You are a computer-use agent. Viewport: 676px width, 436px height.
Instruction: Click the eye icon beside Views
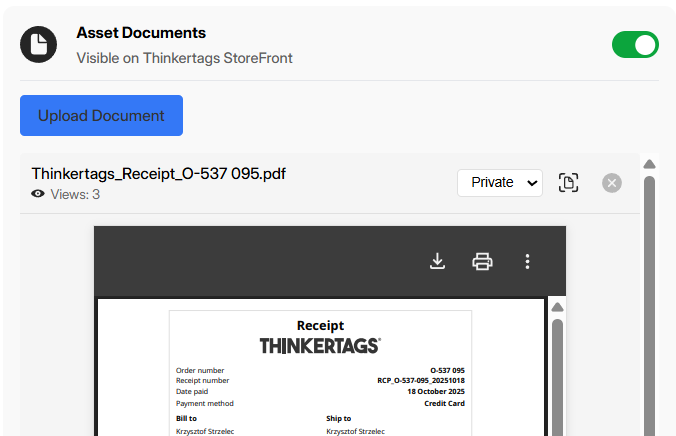point(38,195)
